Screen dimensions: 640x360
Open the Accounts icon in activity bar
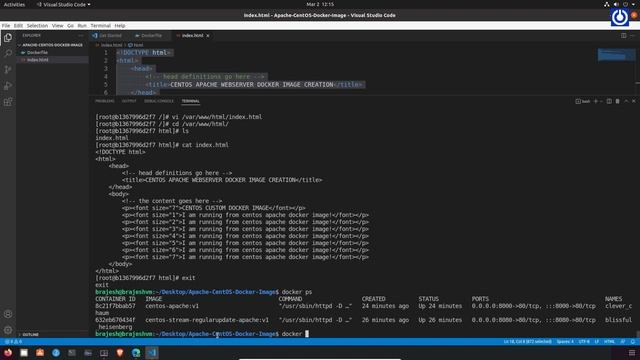(x=8, y=314)
